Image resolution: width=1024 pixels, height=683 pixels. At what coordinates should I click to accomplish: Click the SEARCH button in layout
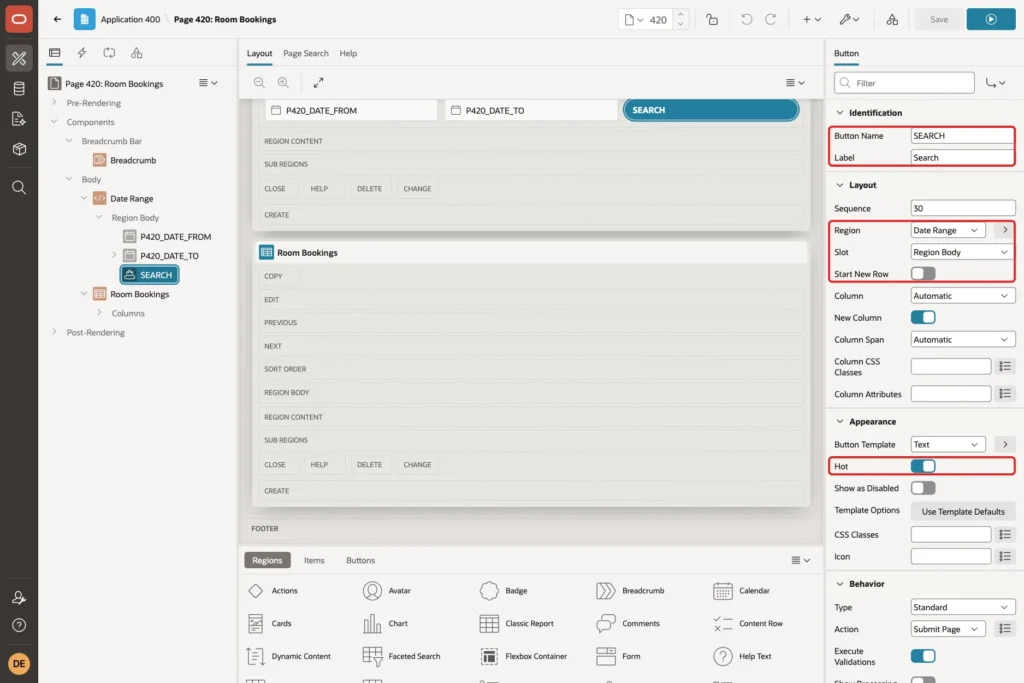[711, 110]
